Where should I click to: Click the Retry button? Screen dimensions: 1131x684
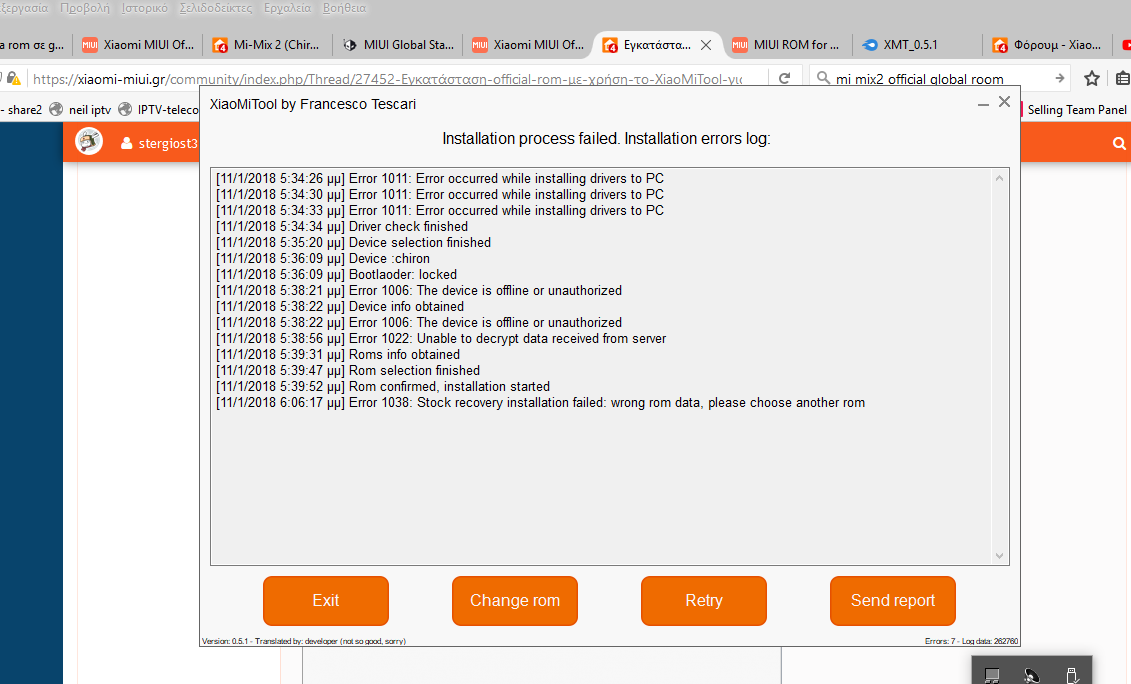click(x=703, y=600)
